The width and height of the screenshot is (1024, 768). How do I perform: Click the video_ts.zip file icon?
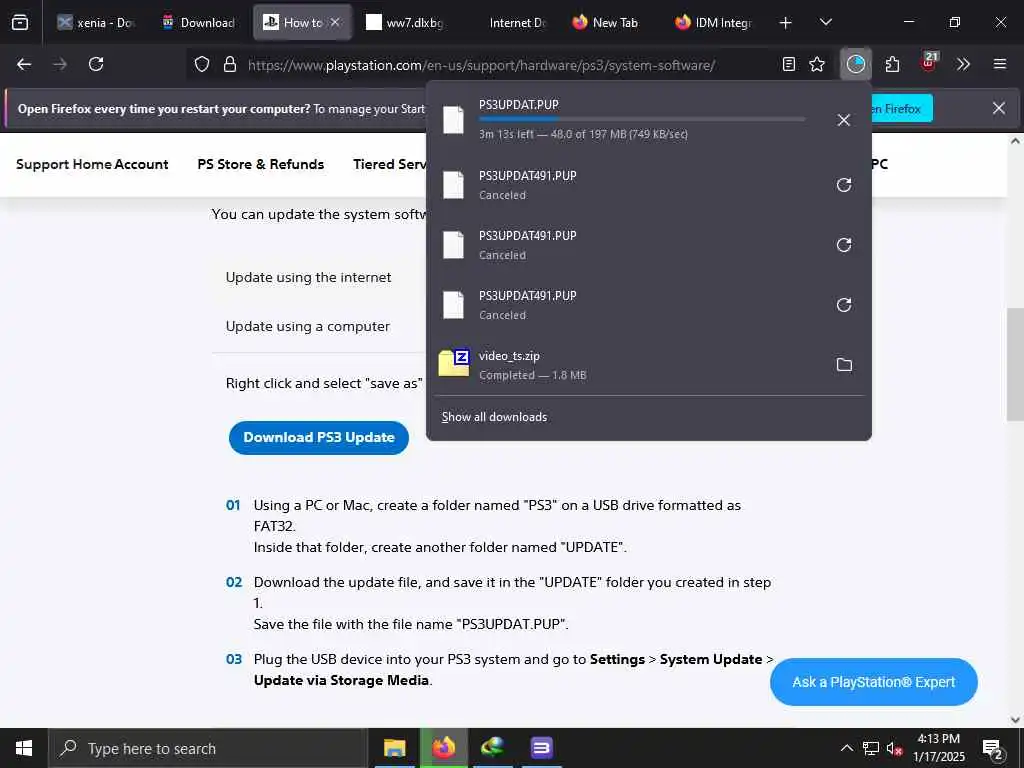coord(454,363)
